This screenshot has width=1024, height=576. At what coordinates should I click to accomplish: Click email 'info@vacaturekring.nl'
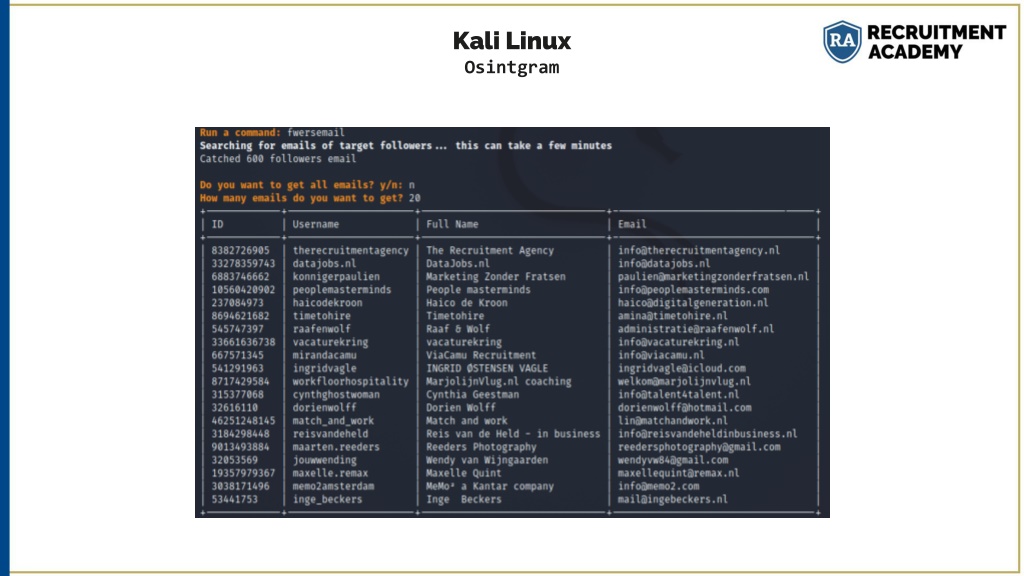tap(679, 342)
